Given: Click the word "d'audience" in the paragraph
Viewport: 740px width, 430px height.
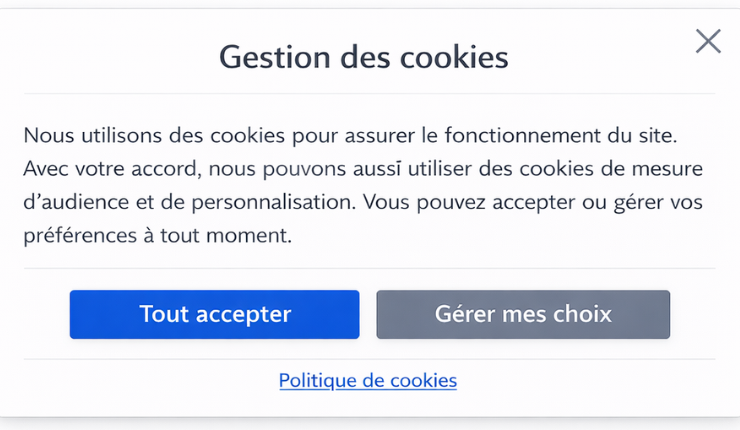Looking at the screenshot, I should coord(71,202).
